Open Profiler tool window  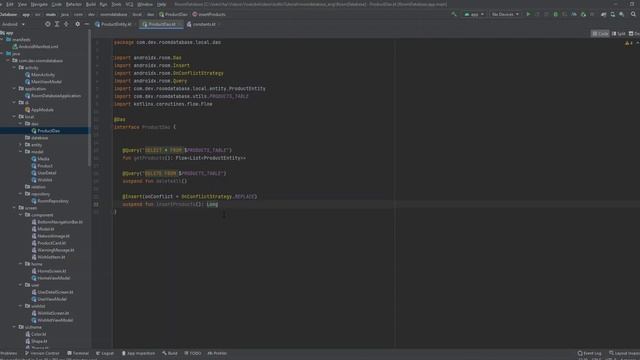pos(217,353)
